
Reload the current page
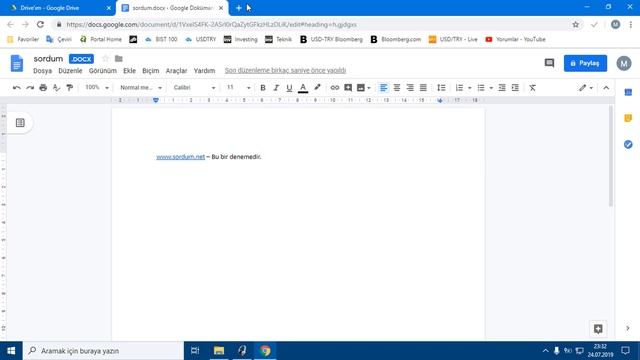tap(40, 24)
